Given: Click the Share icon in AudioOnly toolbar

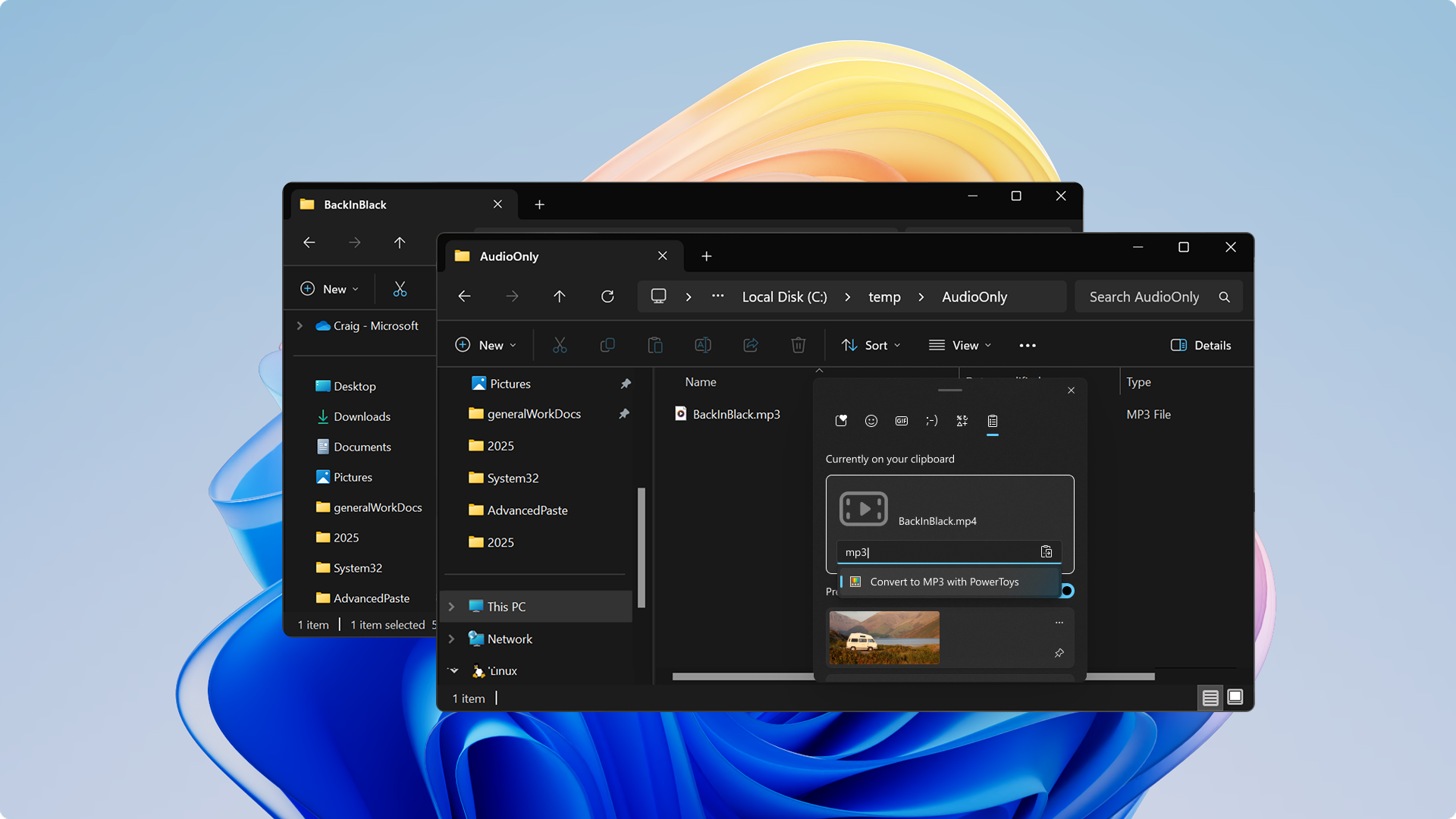Looking at the screenshot, I should tap(751, 345).
